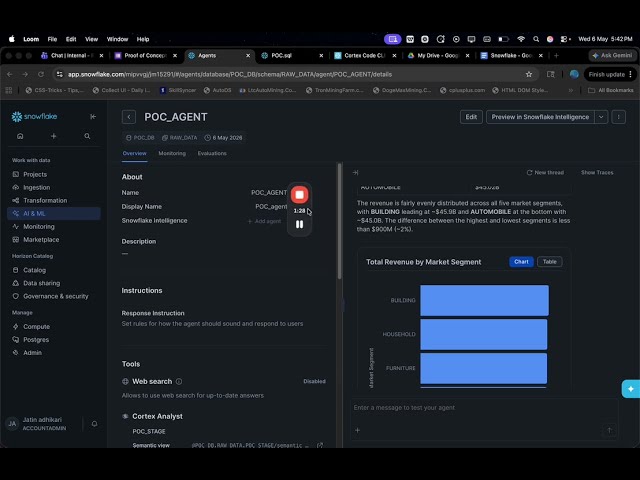Click the BUILDING bar in chart
Viewport: 640px width, 480px height.
(x=484, y=300)
